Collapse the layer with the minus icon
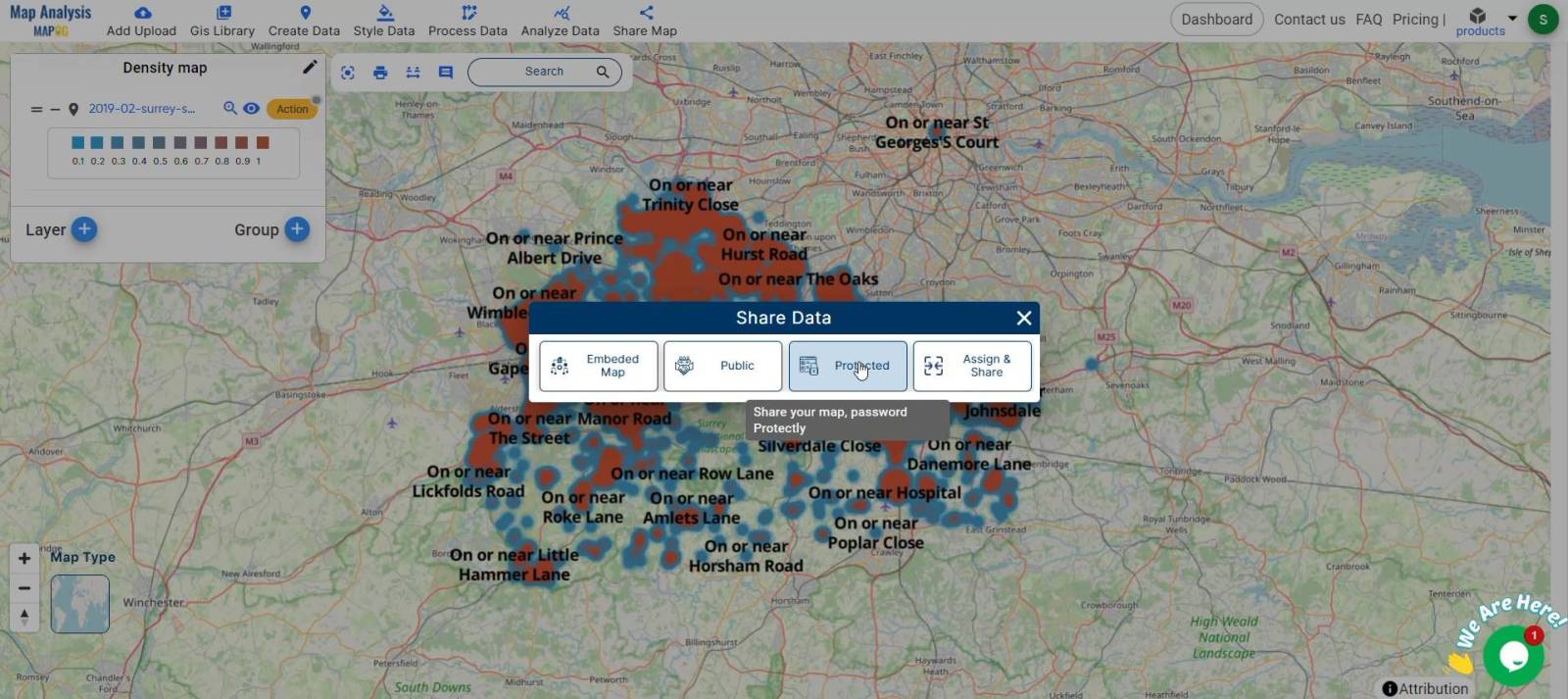The image size is (1568, 699). [55, 110]
